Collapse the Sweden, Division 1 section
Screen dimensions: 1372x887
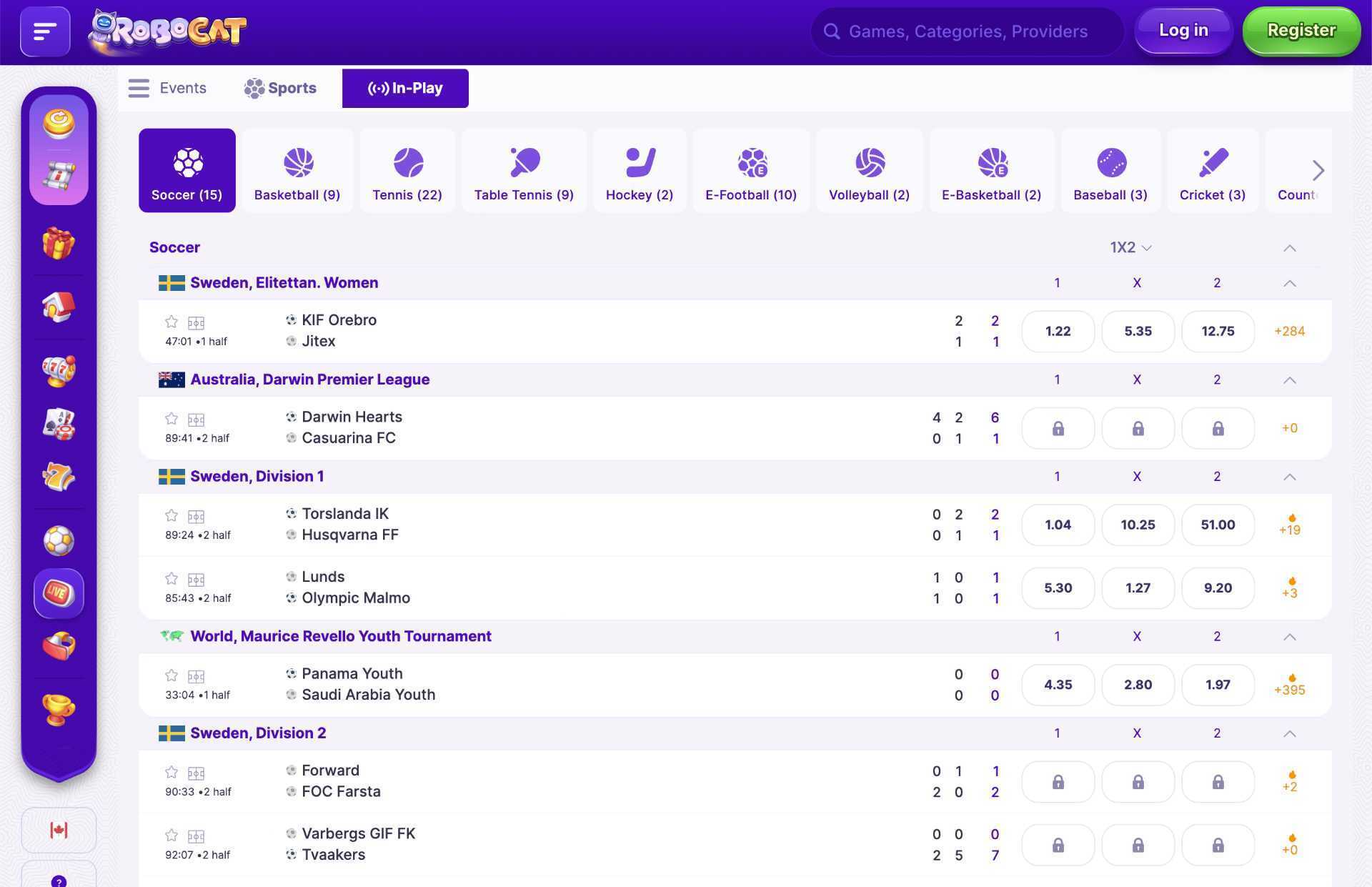1289,476
